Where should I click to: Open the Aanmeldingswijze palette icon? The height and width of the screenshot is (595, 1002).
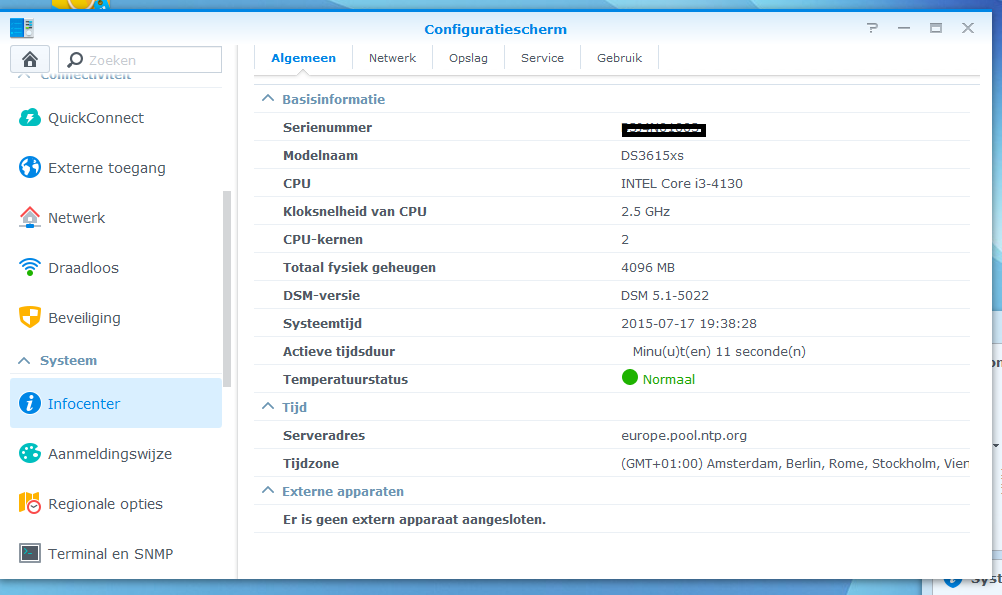pyautogui.click(x=29, y=453)
